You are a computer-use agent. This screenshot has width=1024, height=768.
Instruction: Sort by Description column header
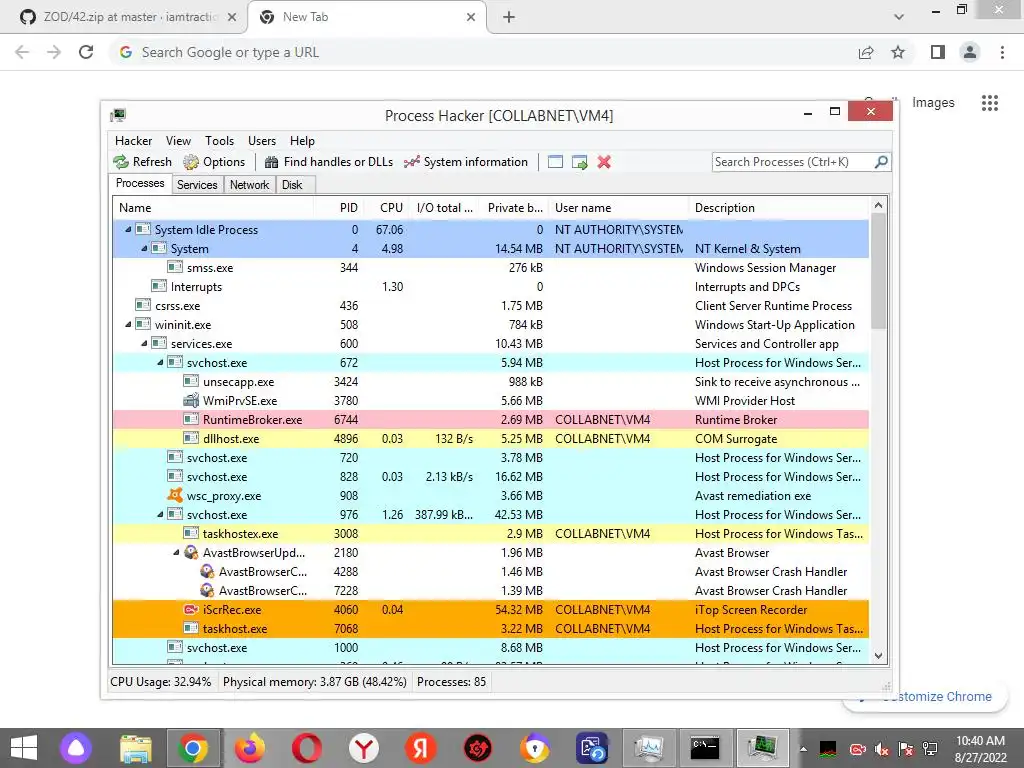[779, 208]
